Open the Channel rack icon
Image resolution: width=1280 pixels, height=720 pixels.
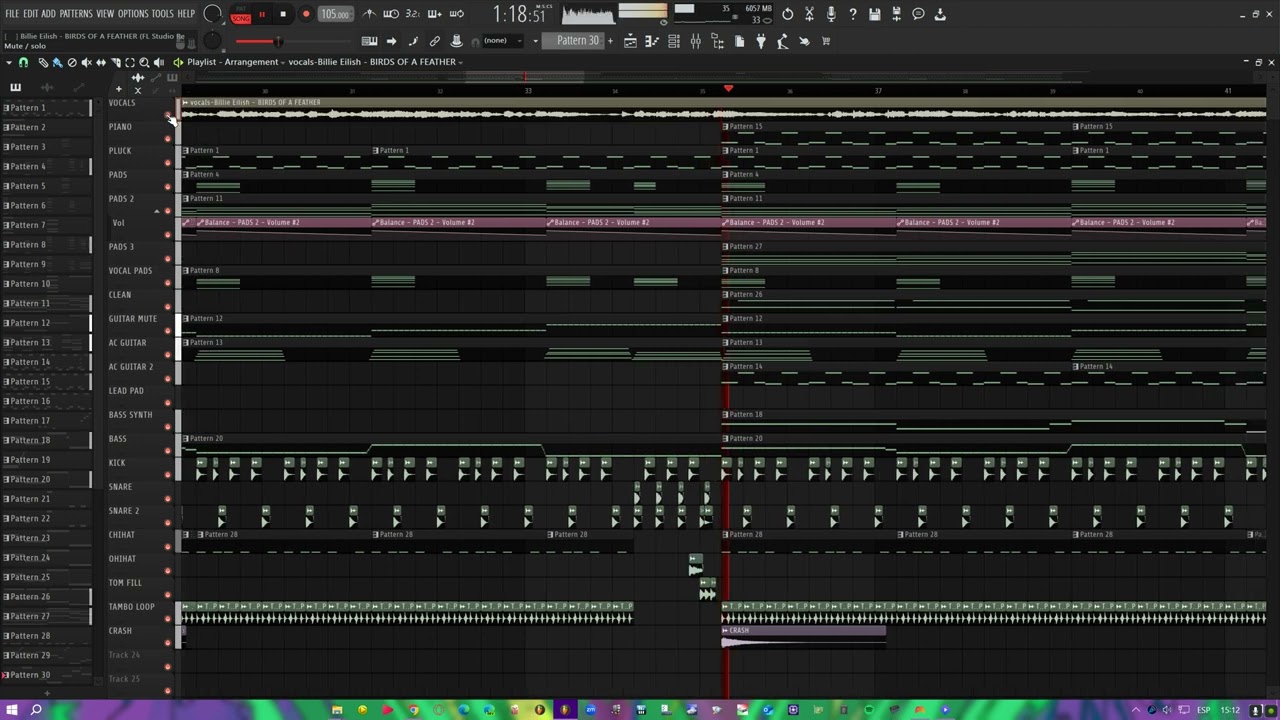(x=674, y=41)
